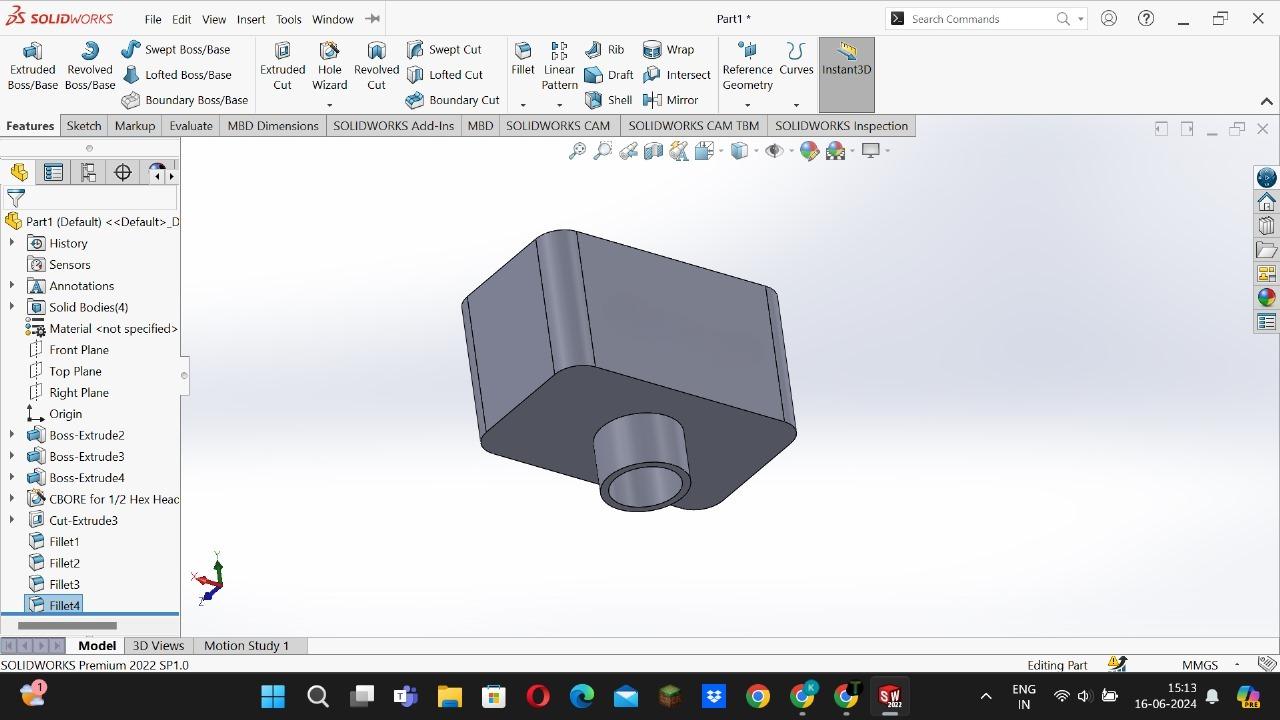The width and height of the screenshot is (1280, 720).
Task: Open Dropbox from the taskbar
Action: point(714,696)
